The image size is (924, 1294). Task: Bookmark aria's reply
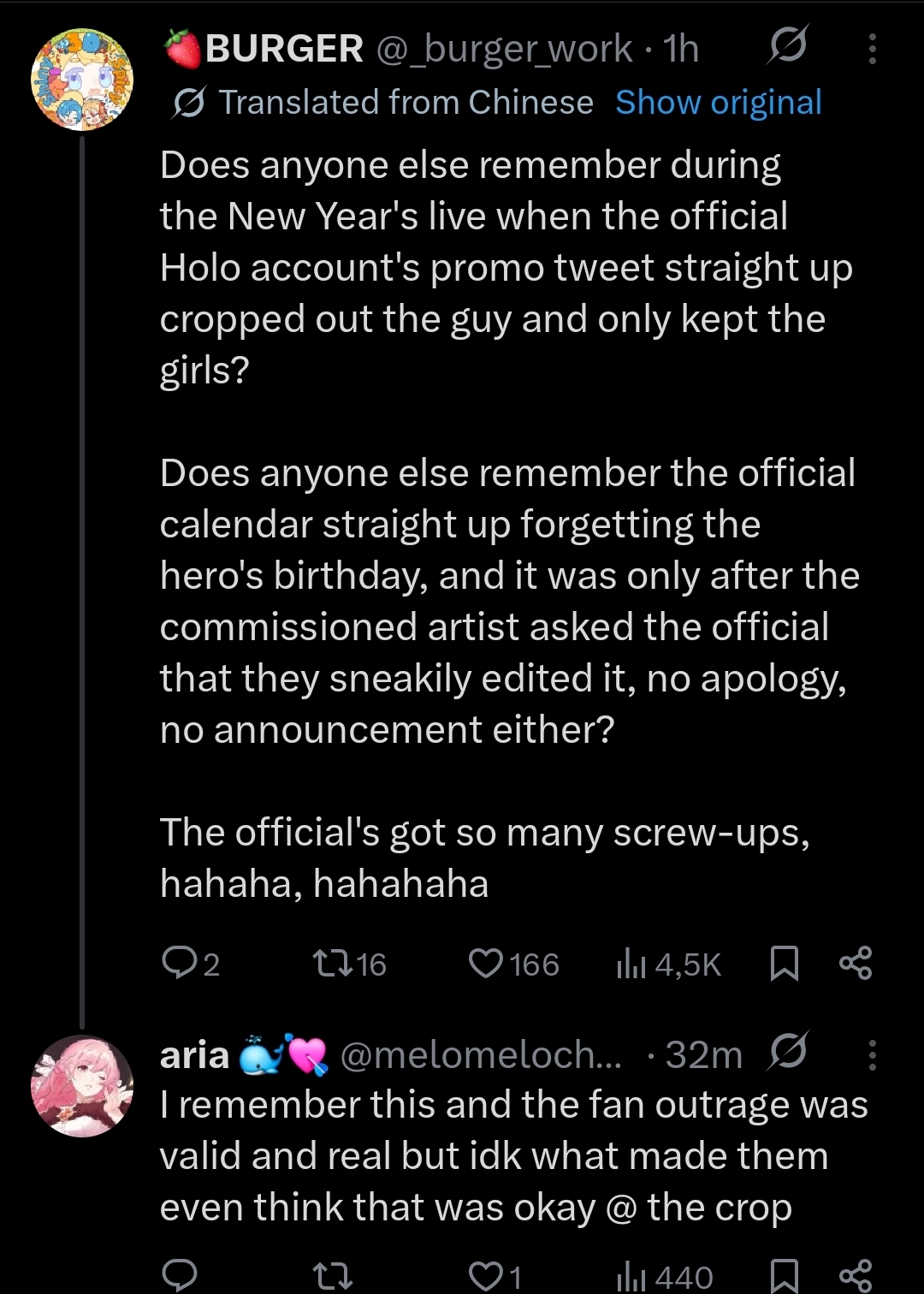(x=785, y=1277)
